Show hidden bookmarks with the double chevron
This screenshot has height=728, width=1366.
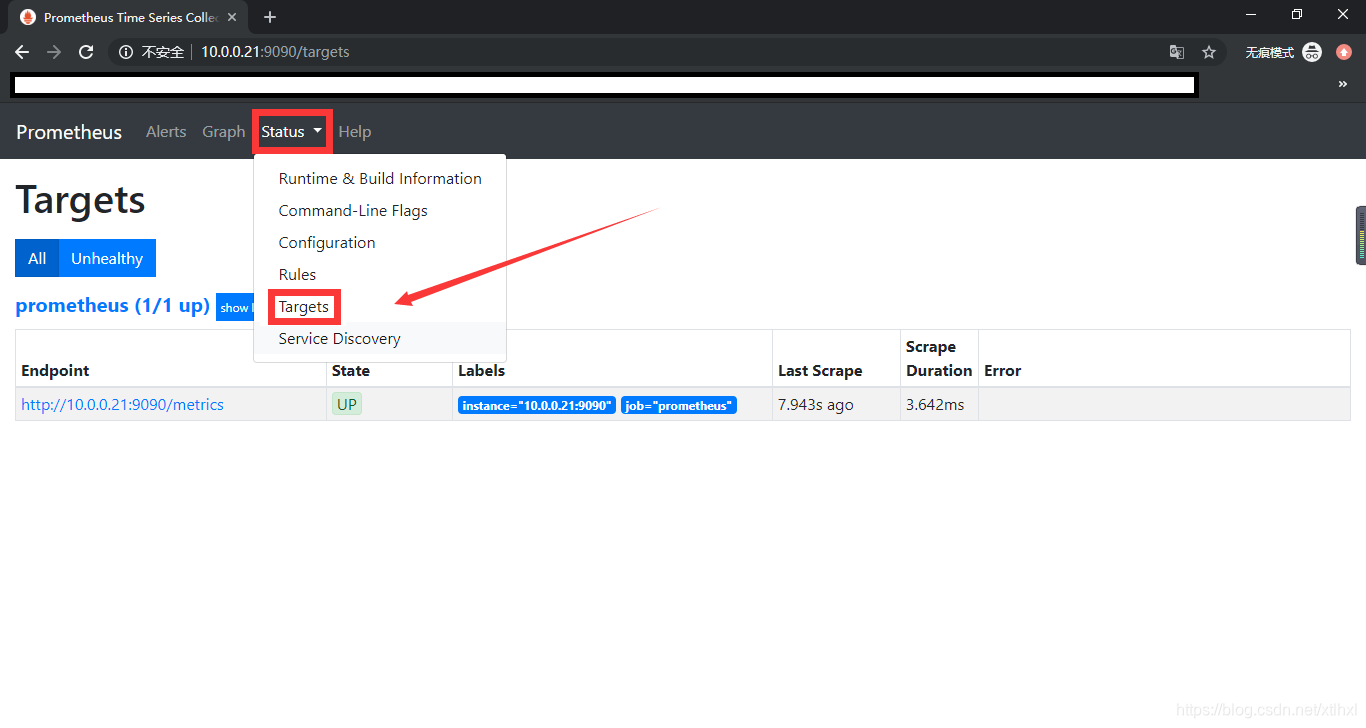1343,85
